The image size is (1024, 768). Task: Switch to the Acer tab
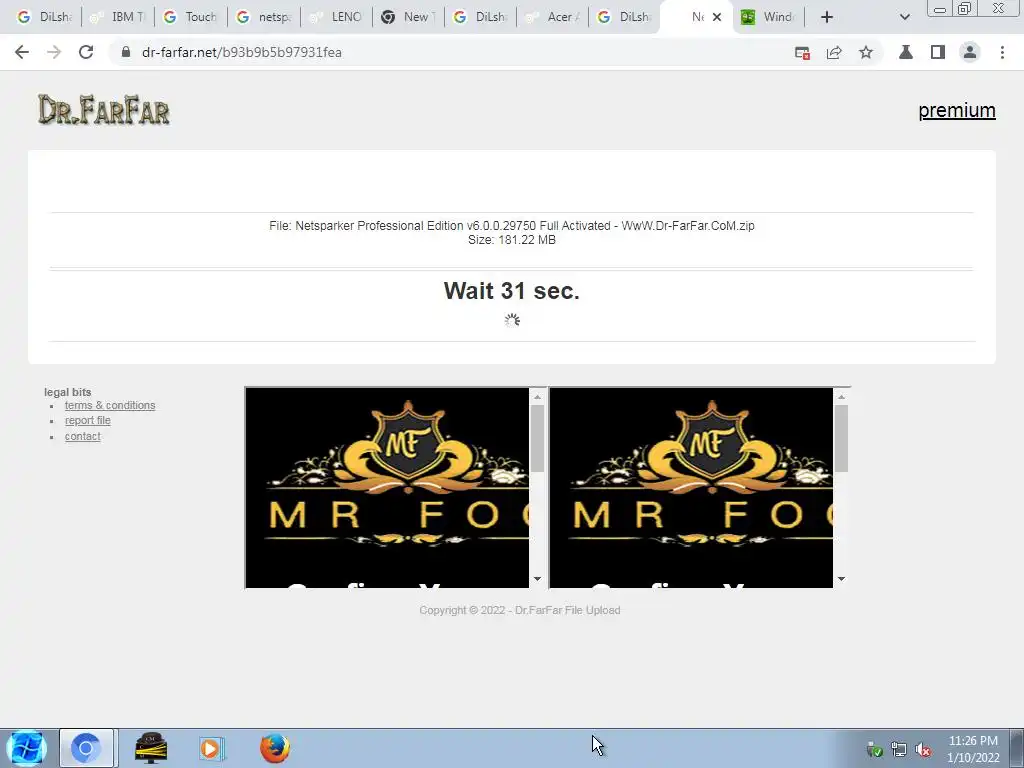click(x=552, y=17)
